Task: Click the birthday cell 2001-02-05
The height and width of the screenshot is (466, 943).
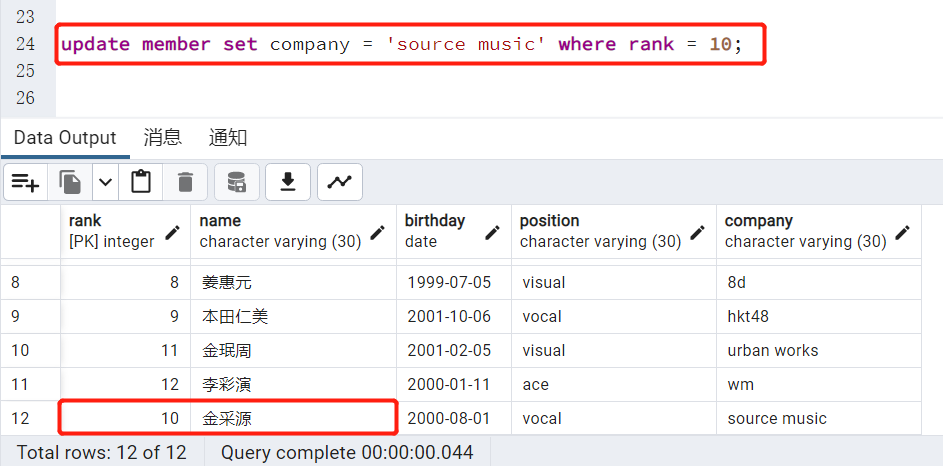Action: 454,350
